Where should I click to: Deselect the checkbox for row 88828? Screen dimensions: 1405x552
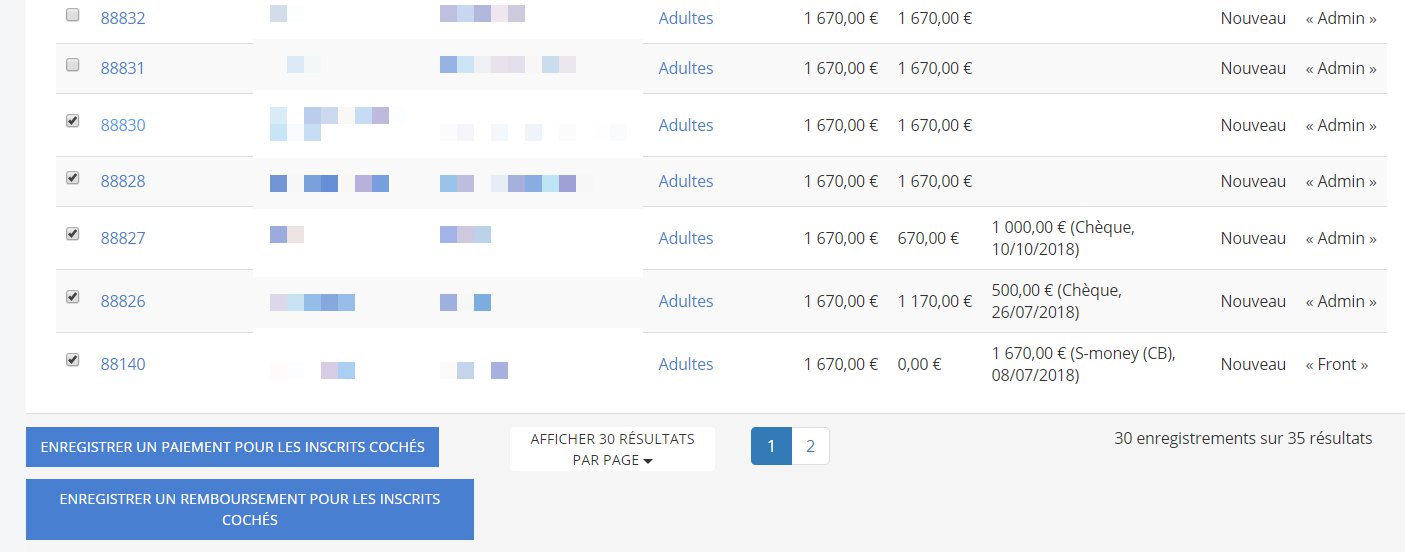click(72, 178)
